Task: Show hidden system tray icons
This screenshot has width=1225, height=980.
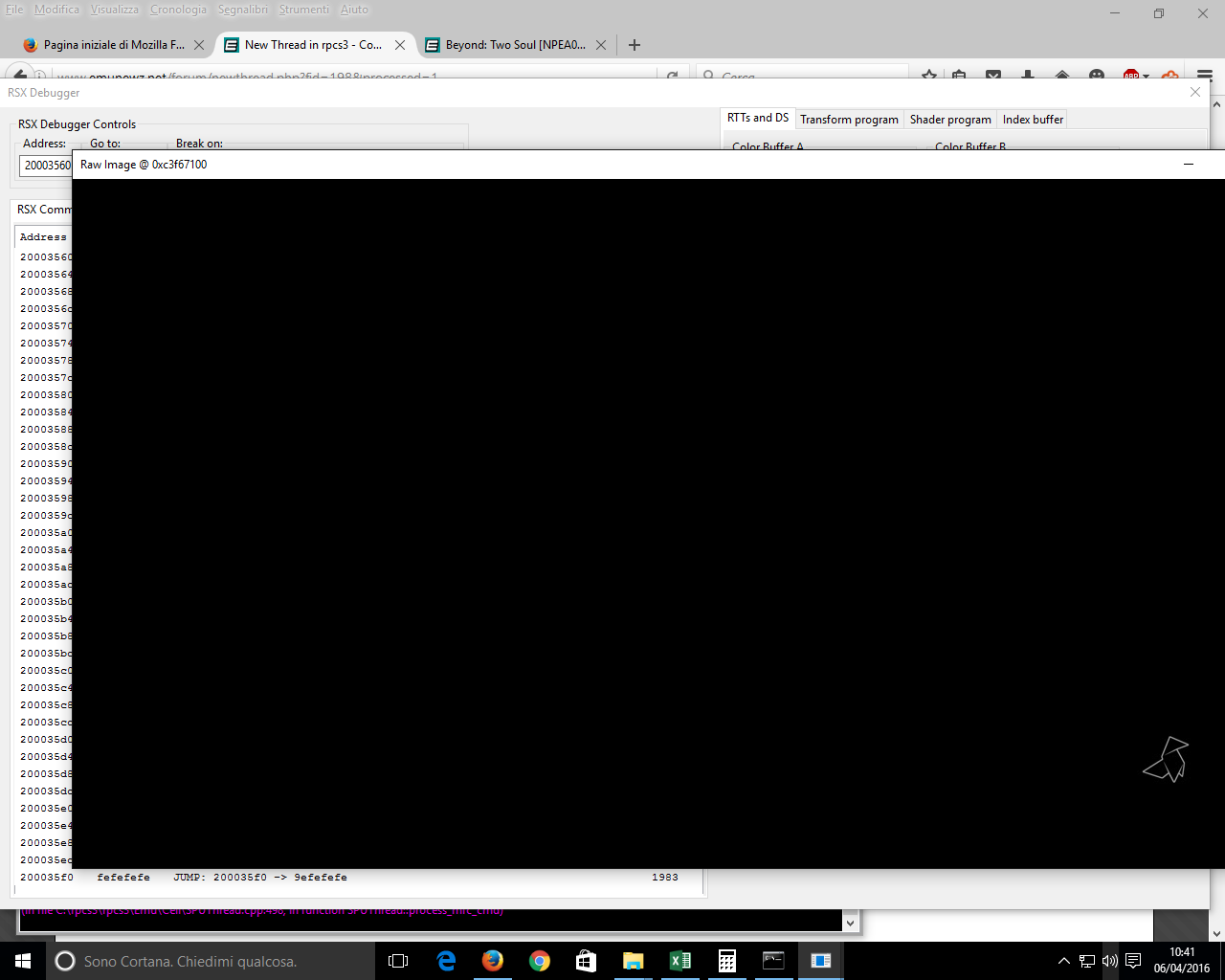Action: [1063, 961]
